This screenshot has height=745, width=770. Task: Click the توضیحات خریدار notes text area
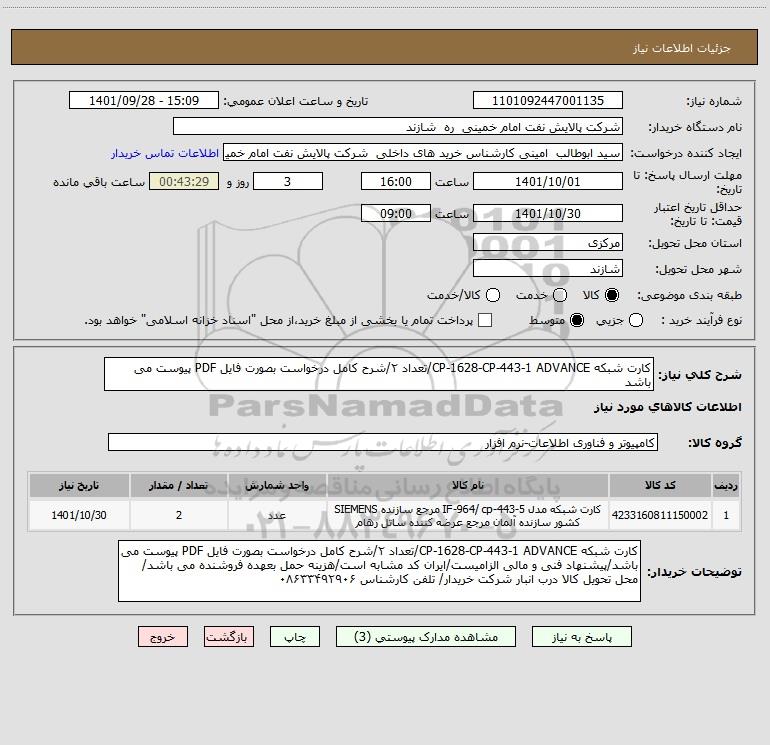379,571
